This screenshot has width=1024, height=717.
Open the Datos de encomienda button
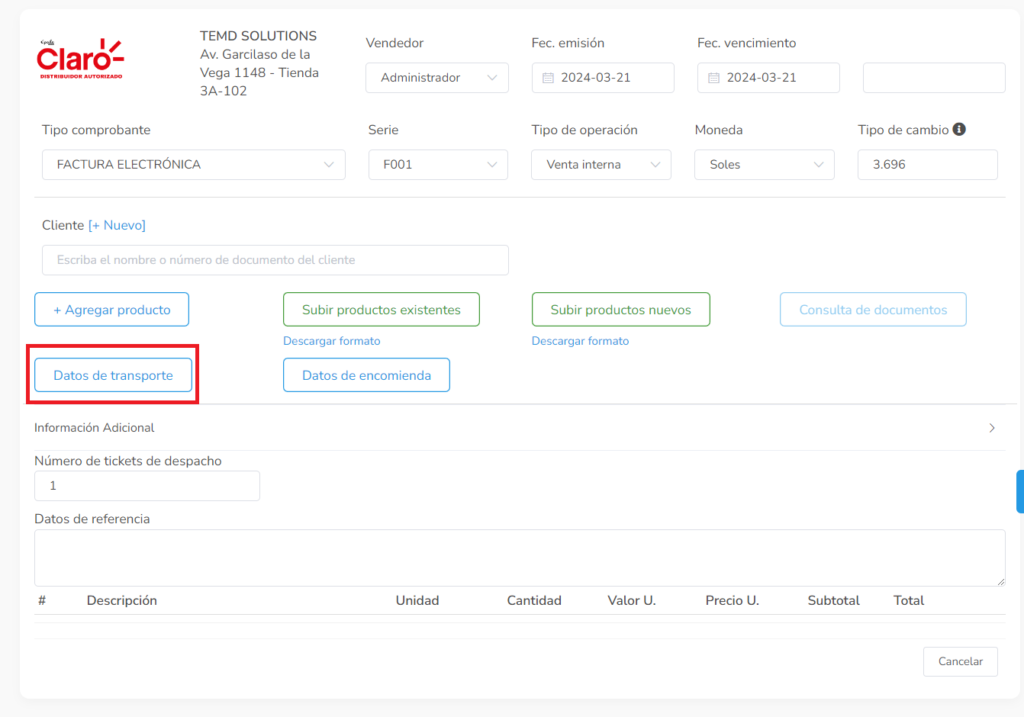(366, 375)
